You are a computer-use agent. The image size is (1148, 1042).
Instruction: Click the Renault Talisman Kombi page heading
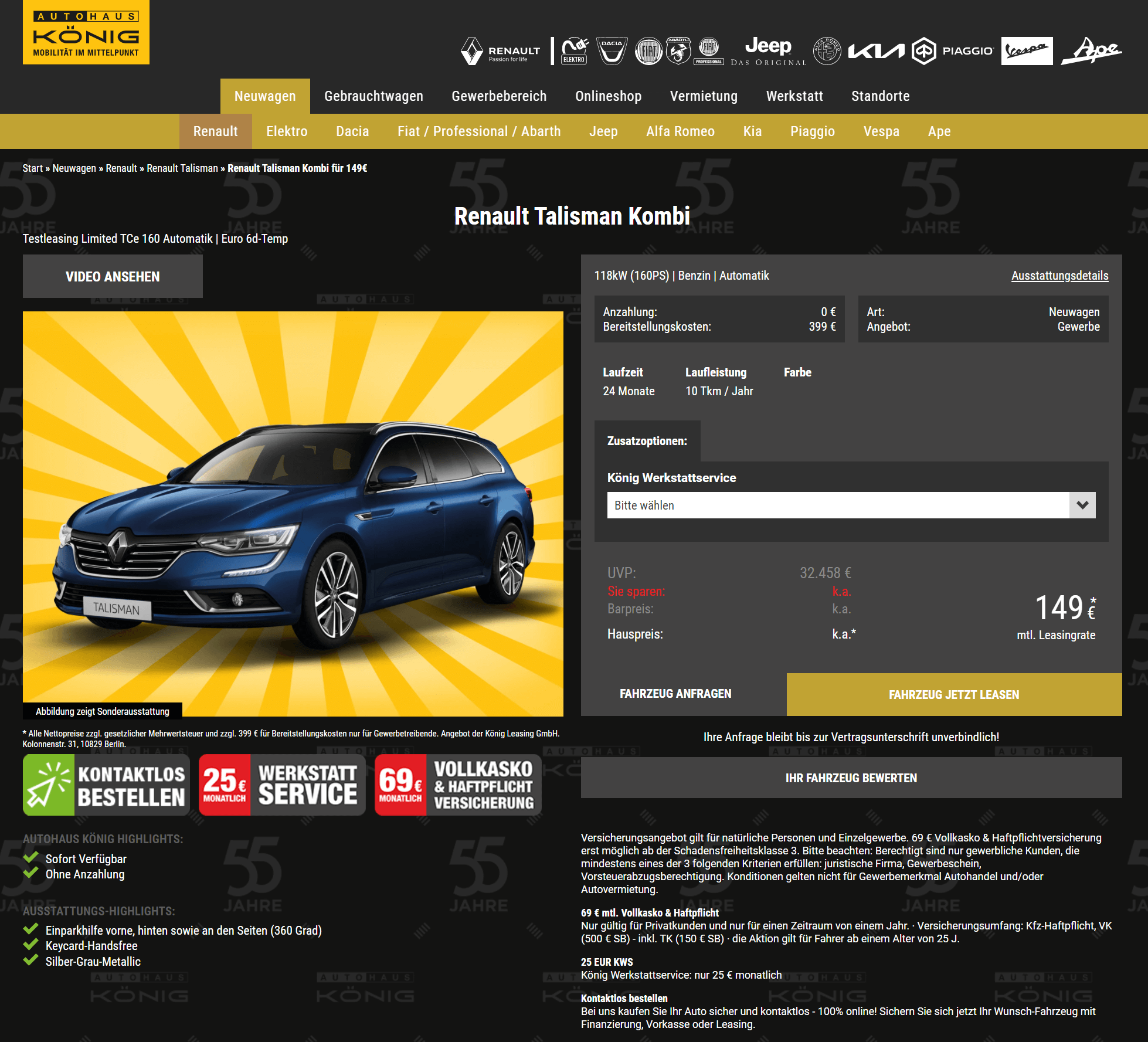(x=572, y=216)
